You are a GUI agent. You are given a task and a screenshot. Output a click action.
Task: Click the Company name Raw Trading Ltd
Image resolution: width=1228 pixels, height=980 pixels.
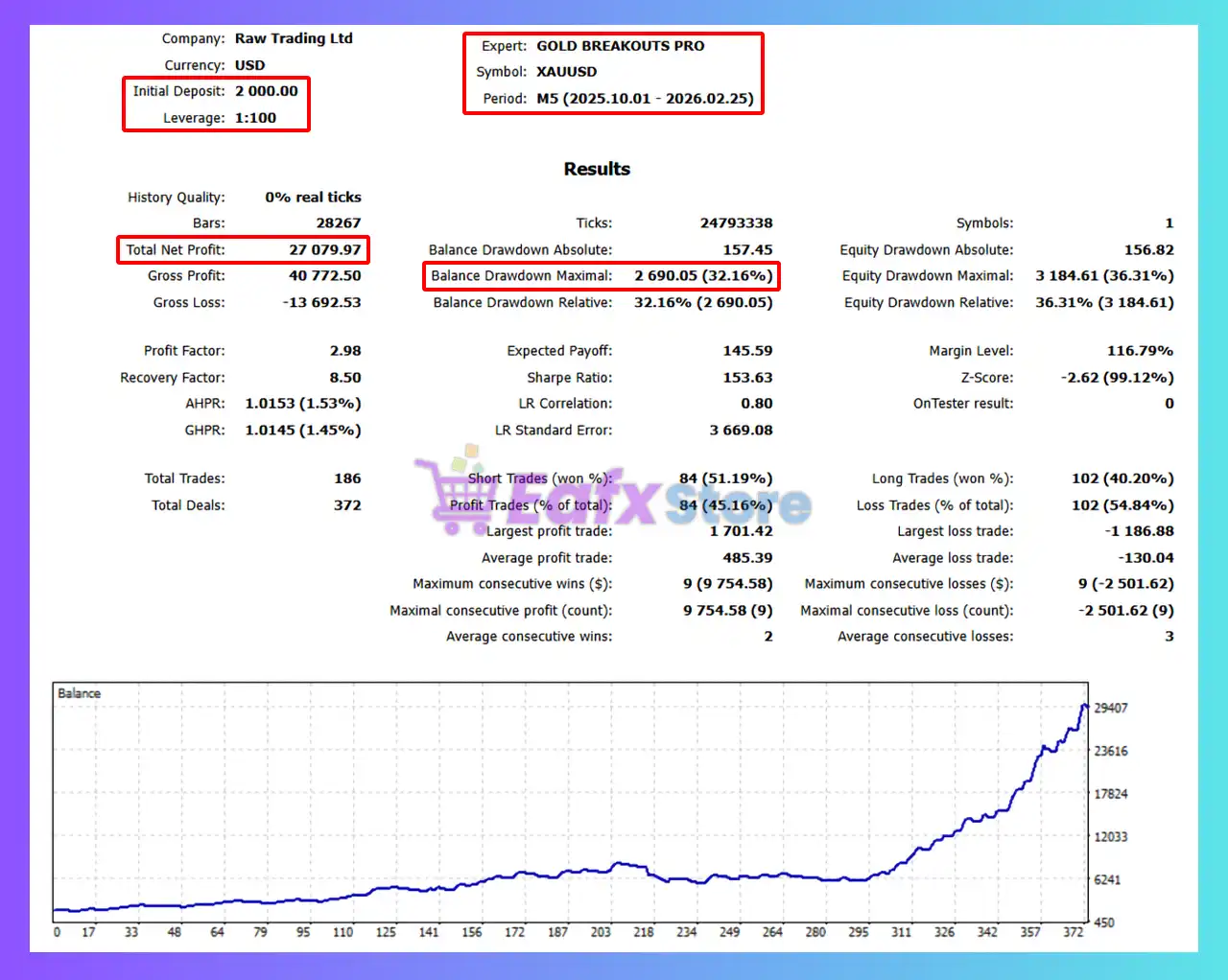294,38
